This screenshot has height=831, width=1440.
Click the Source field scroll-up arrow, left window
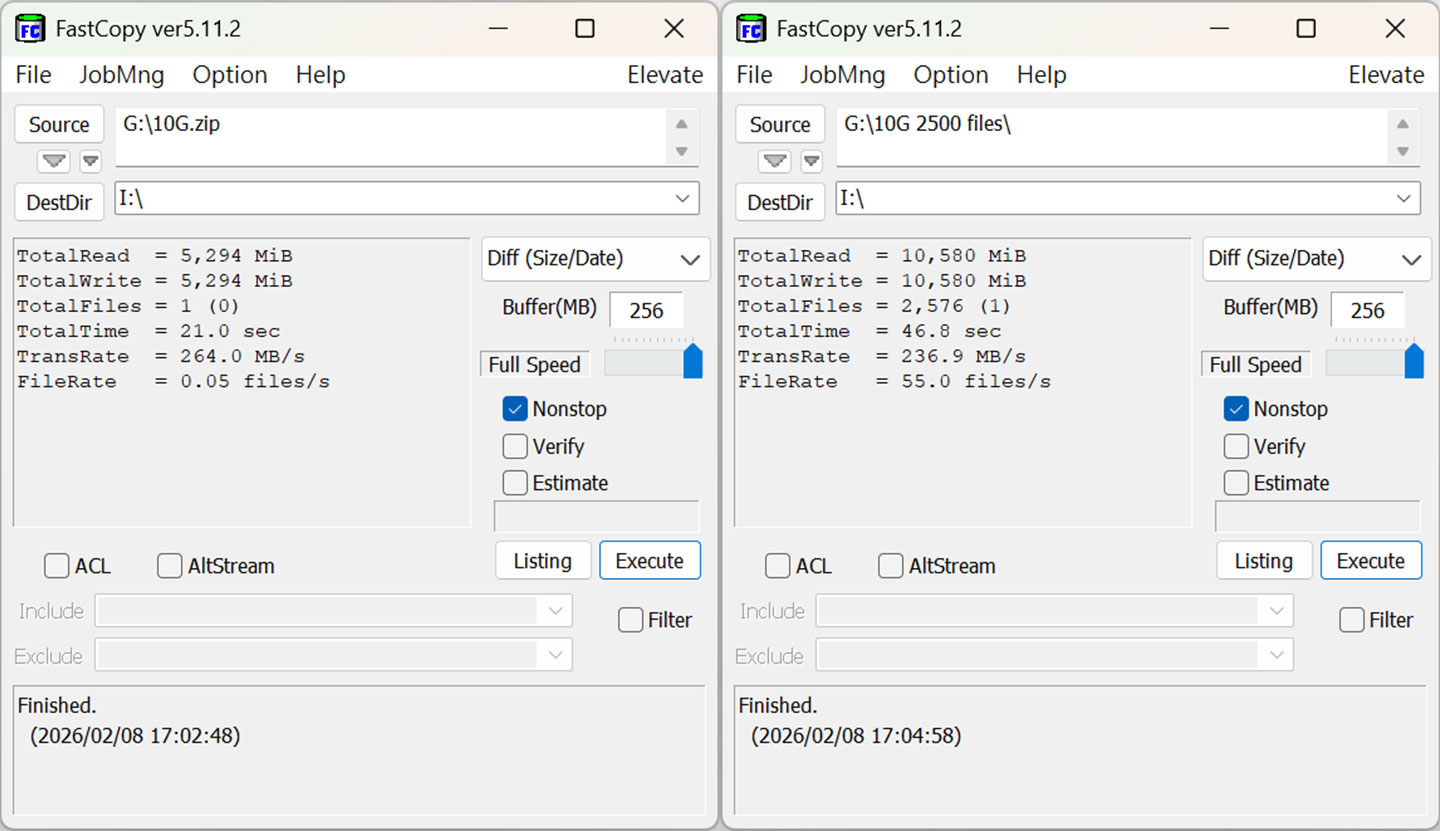point(681,122)
